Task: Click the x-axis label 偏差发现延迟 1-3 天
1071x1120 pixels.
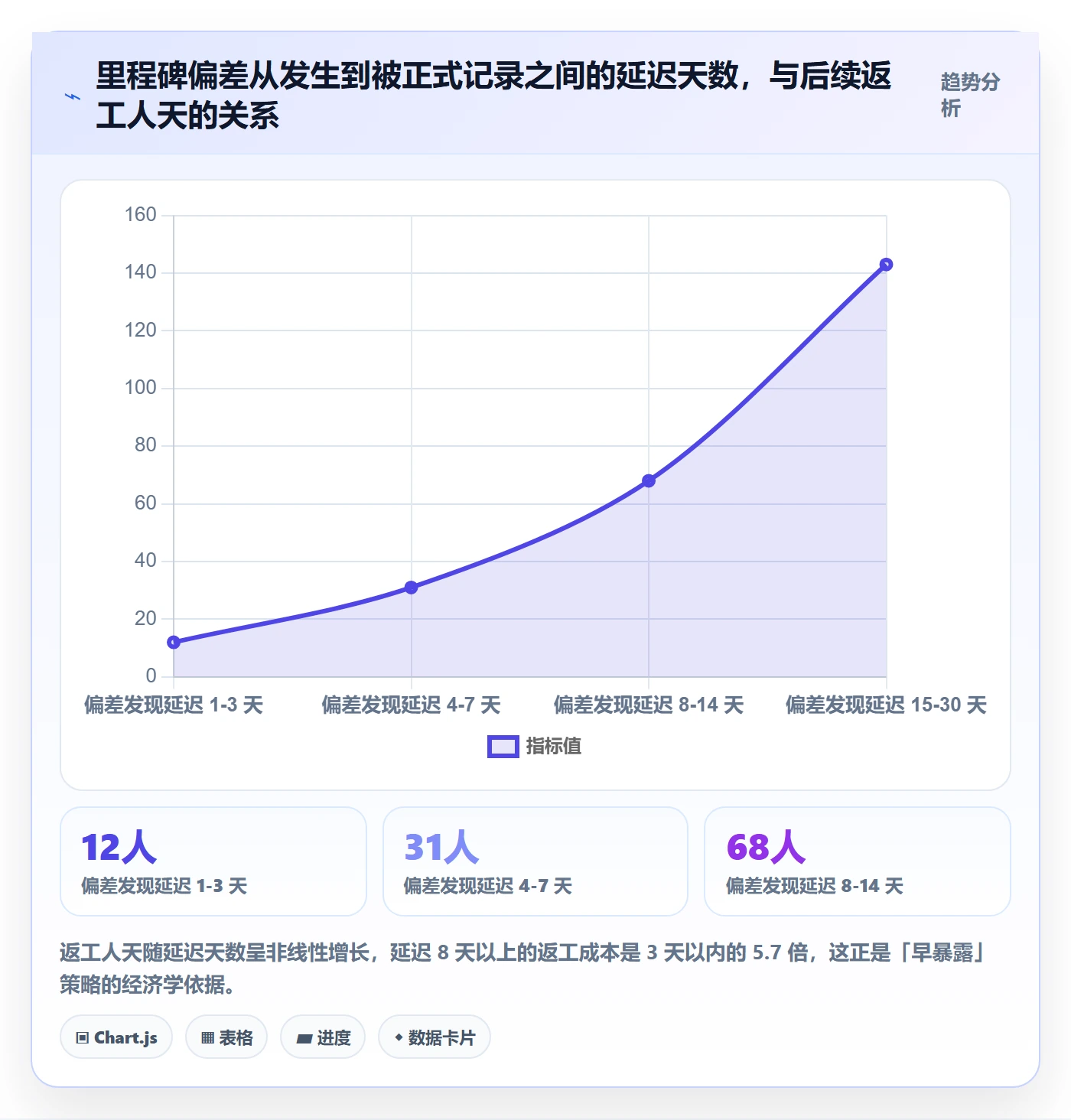Action: coord(174,705)
